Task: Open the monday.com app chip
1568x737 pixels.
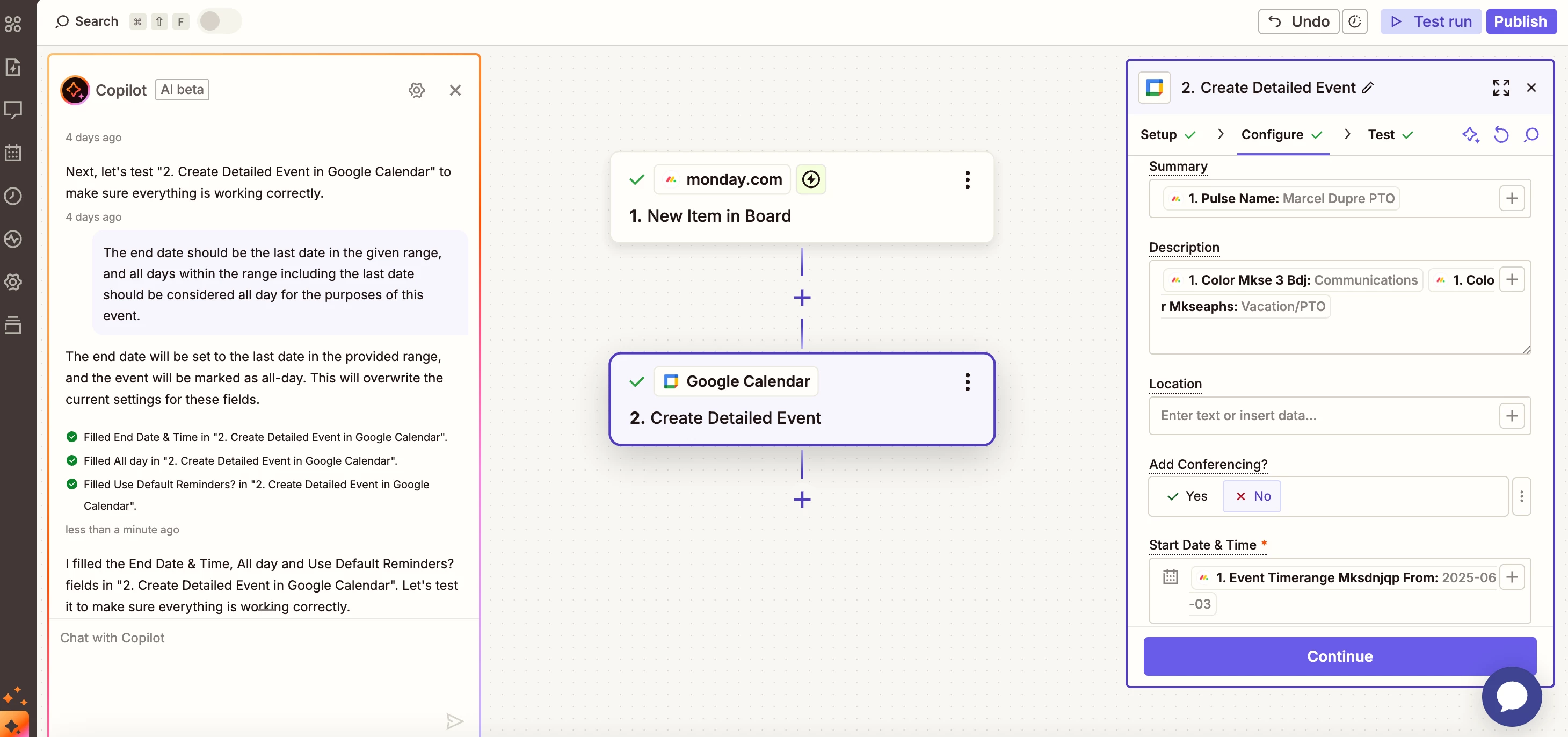Action: pos(723,179)
